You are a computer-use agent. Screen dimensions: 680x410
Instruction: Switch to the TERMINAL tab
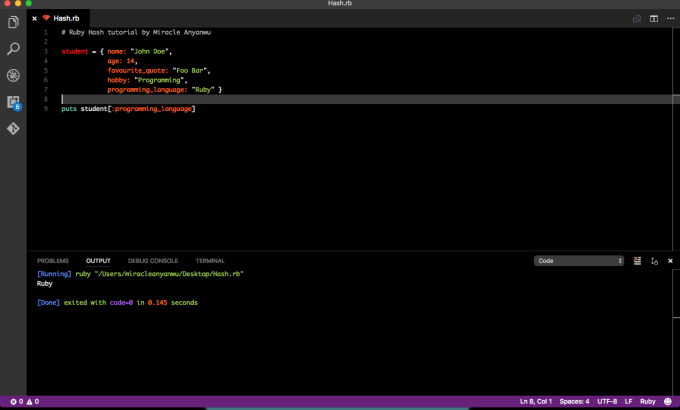tap(210, 260)
